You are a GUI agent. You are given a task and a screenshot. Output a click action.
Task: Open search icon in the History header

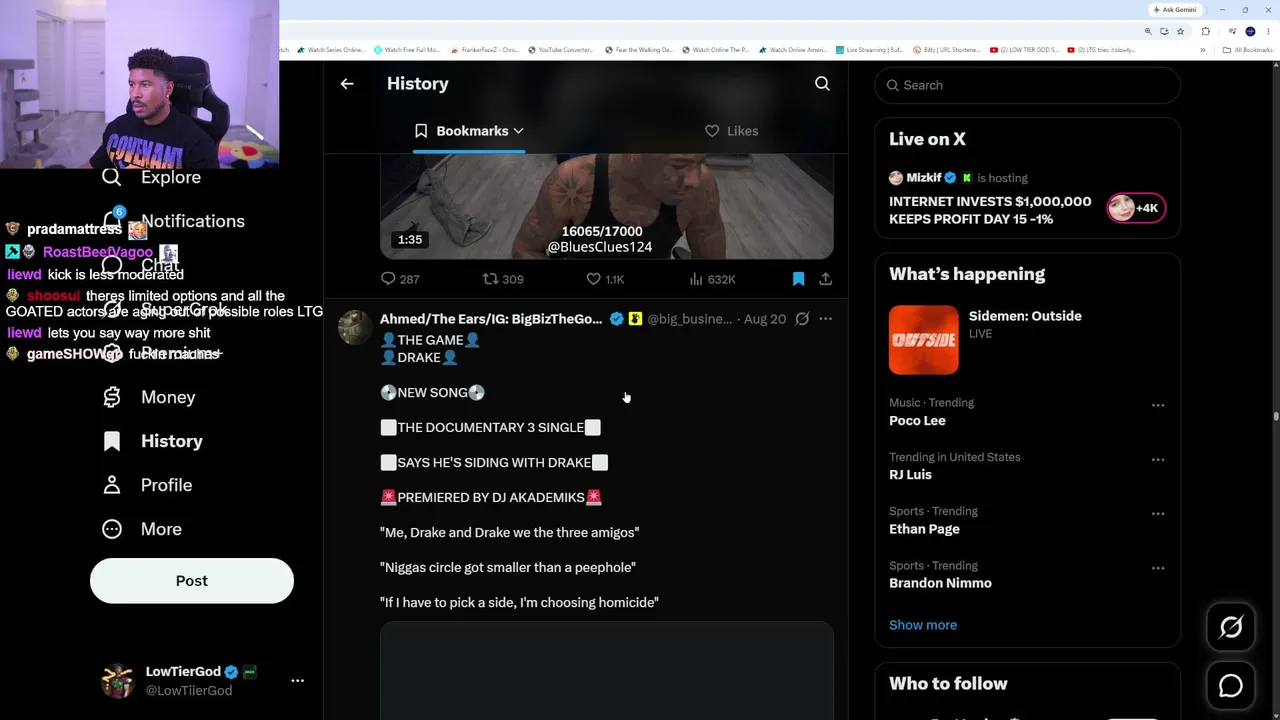(x=822, y=84)
